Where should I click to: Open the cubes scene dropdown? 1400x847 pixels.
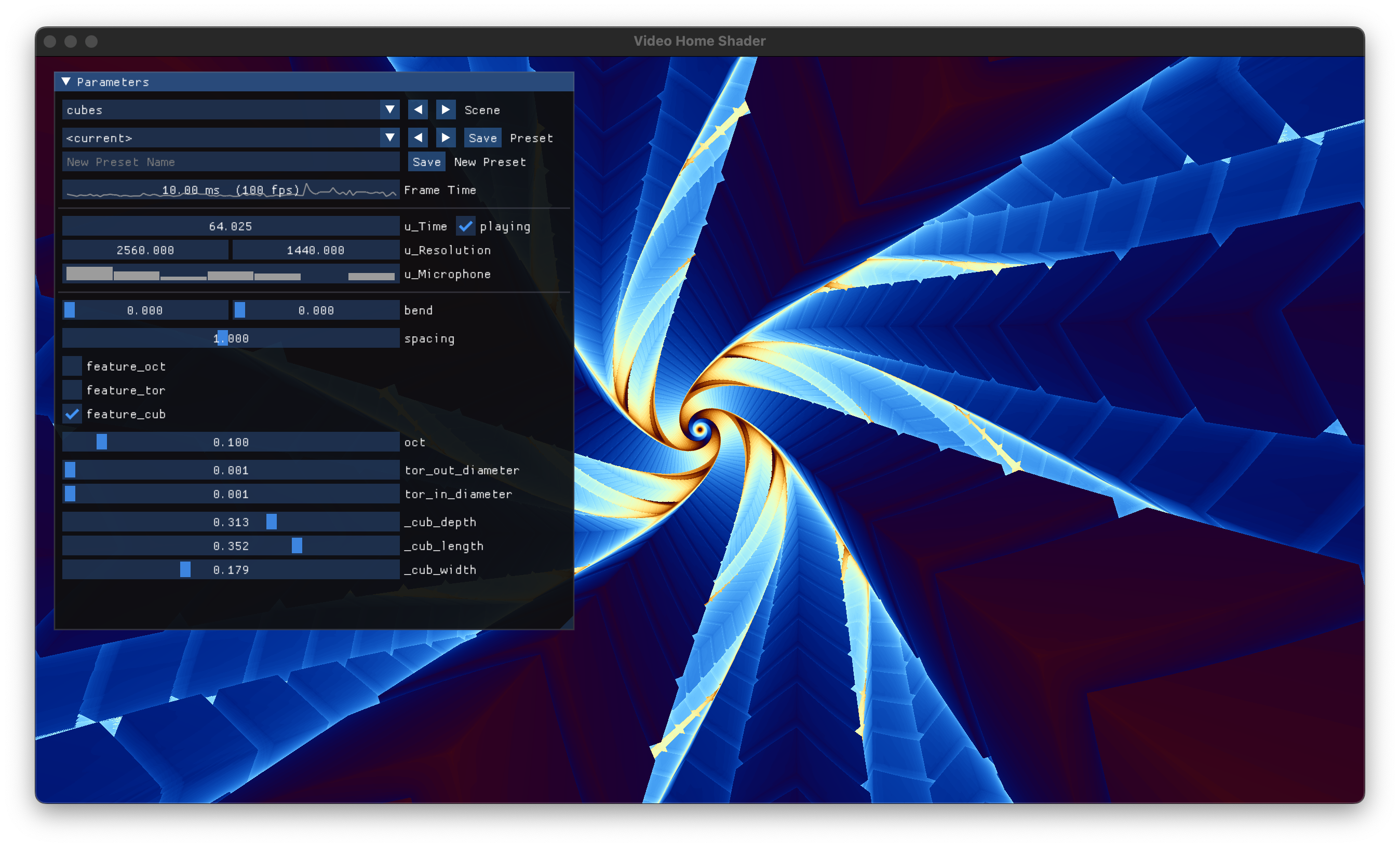(x=390, y=110)
